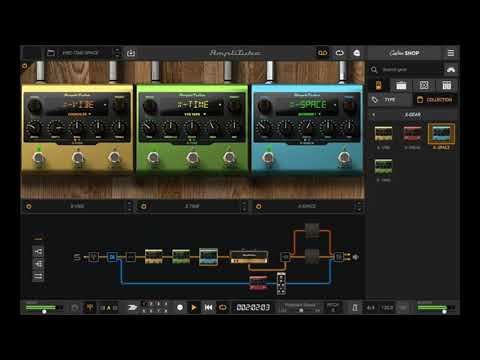Open X-SPACE display preset dropdown arrow

(x=335, y=105)
